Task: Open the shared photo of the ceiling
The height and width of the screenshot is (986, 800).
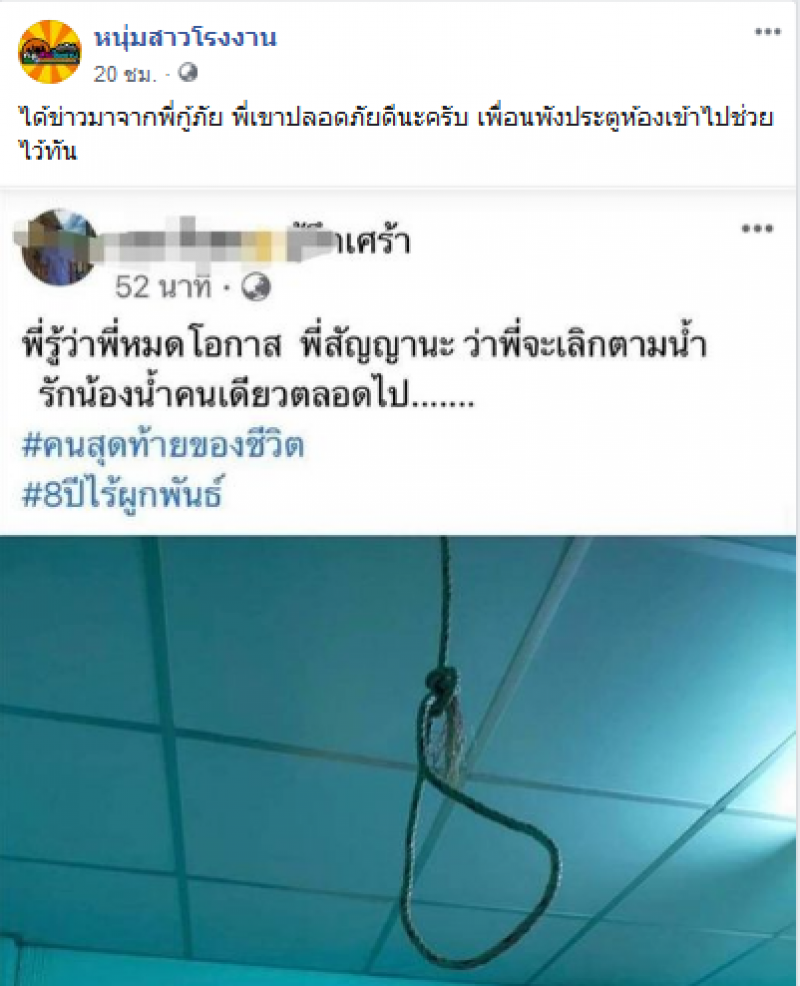Action: click(398, 760)
